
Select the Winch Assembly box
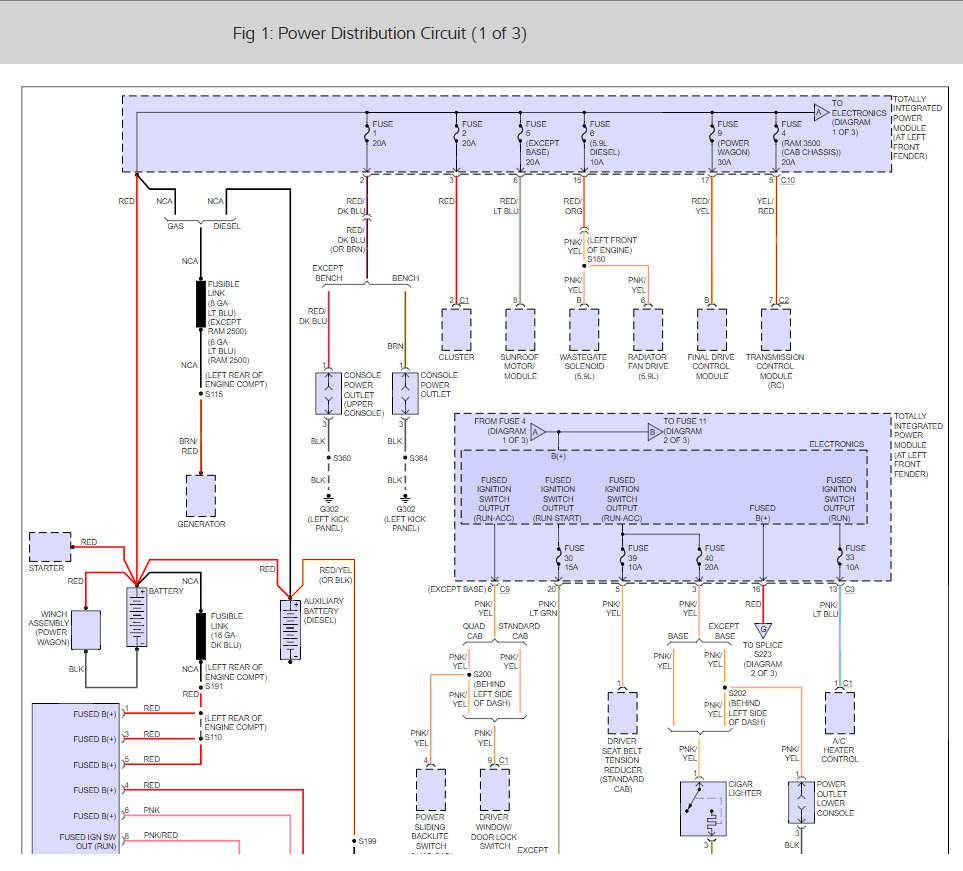[x=86, y=630]
